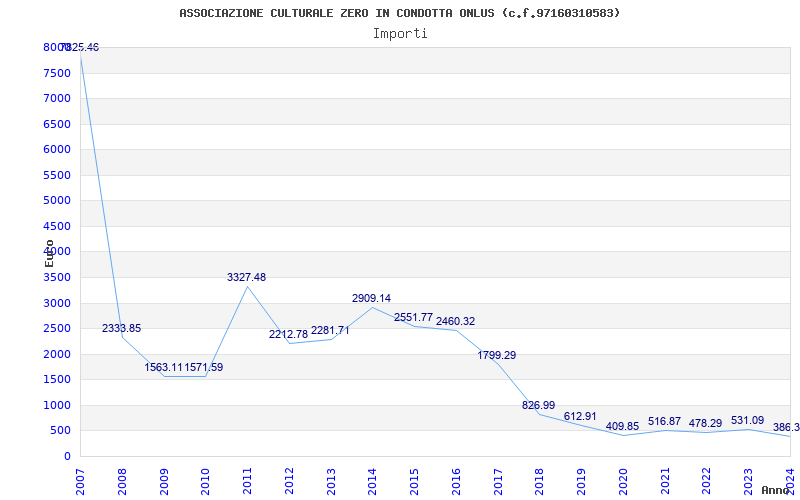Click the y-axis tick 7500

coord(57,73)
